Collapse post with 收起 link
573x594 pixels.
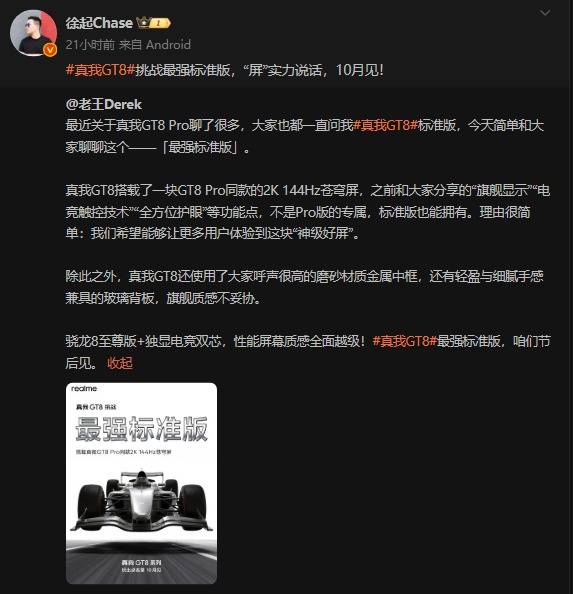click(120, 363)
